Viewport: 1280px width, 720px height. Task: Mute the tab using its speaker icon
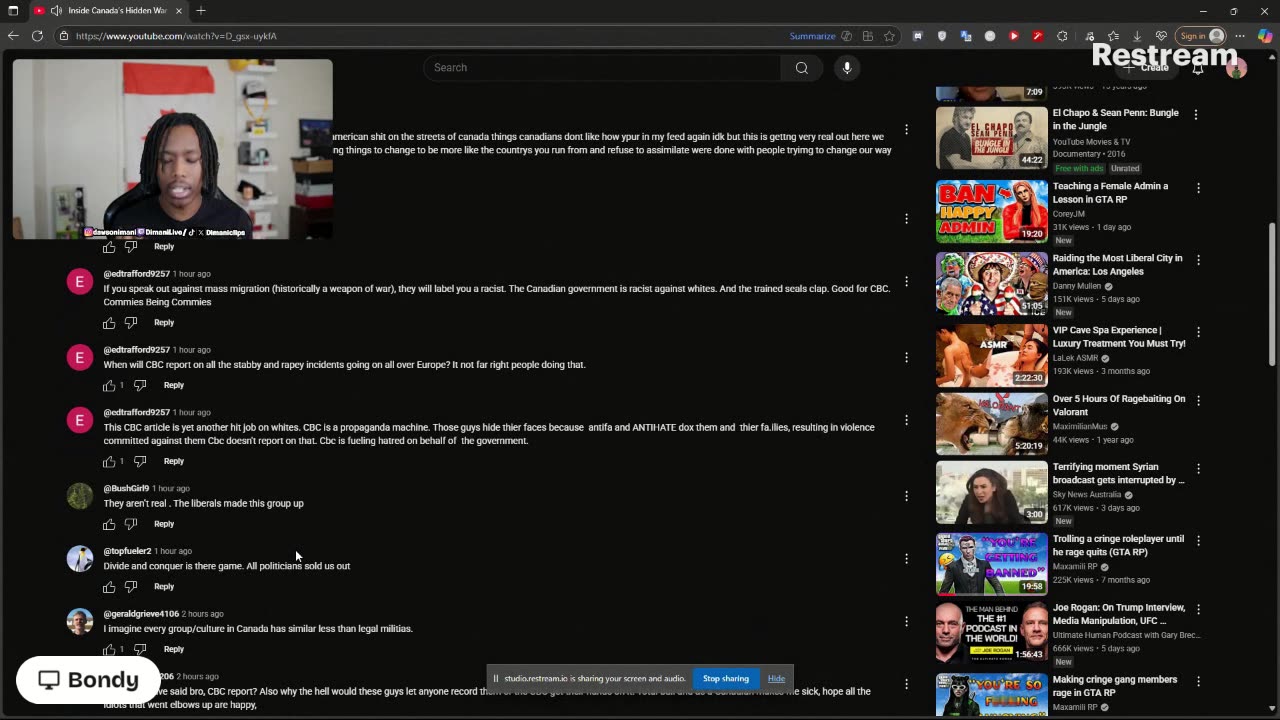tap(57, 11)
